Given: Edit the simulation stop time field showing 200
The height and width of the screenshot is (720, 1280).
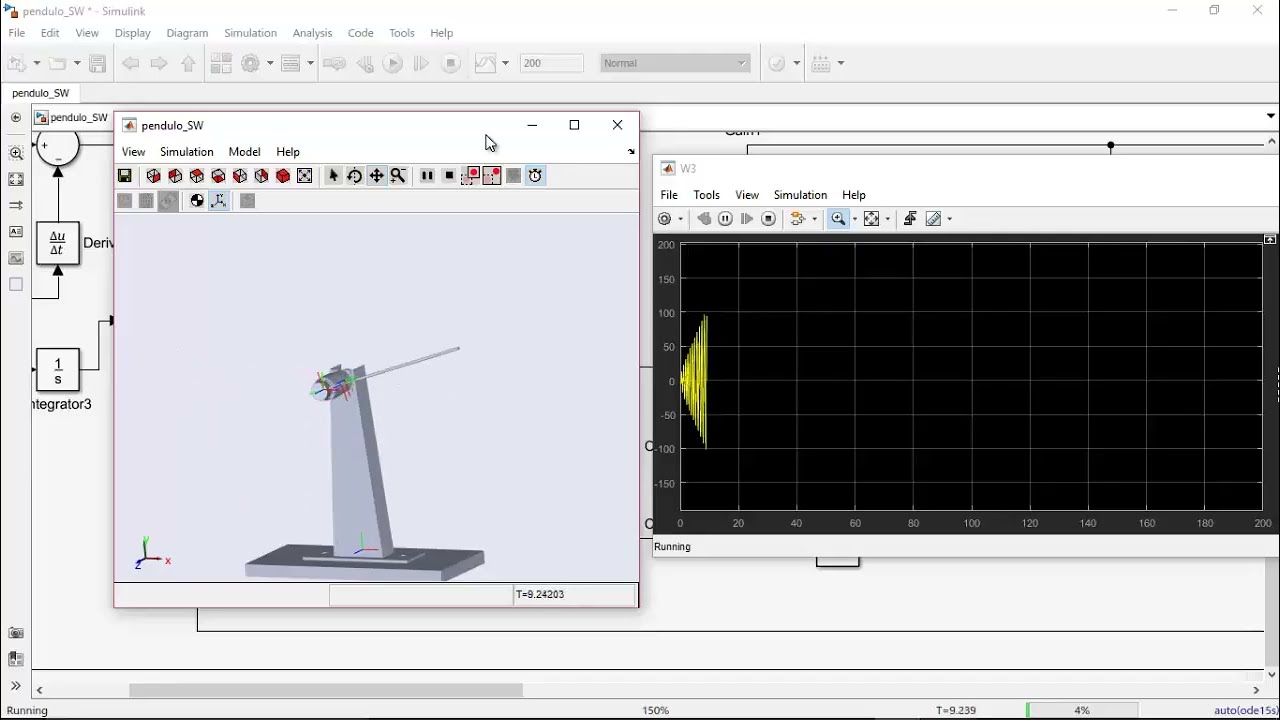Looking at the screenshot, I should point(551,63).
